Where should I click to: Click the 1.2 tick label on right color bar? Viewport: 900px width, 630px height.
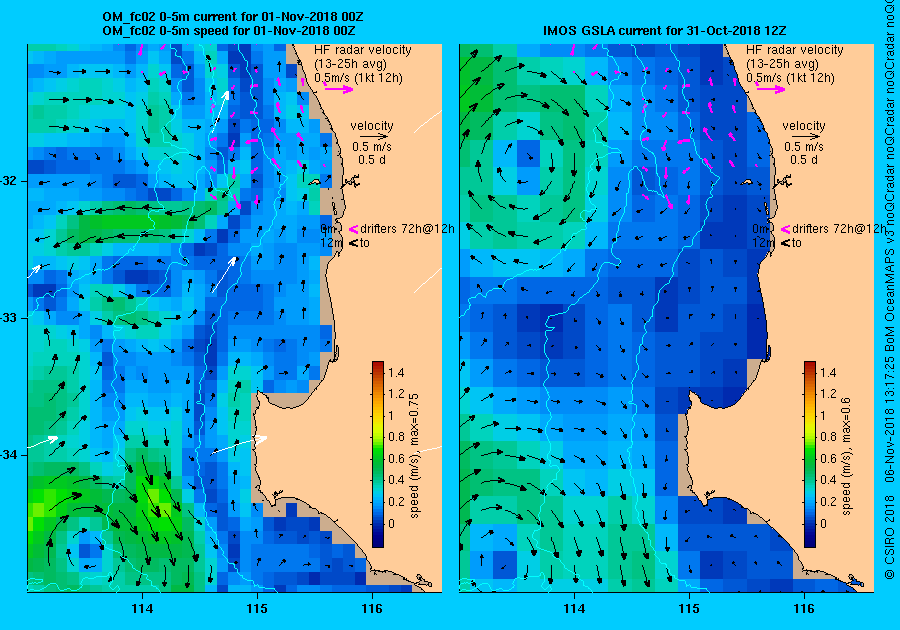pos(828,394)
